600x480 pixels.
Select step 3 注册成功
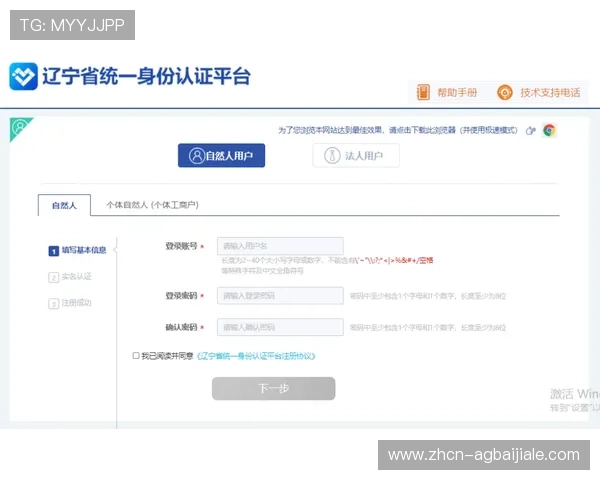click(x=70, y=303)
